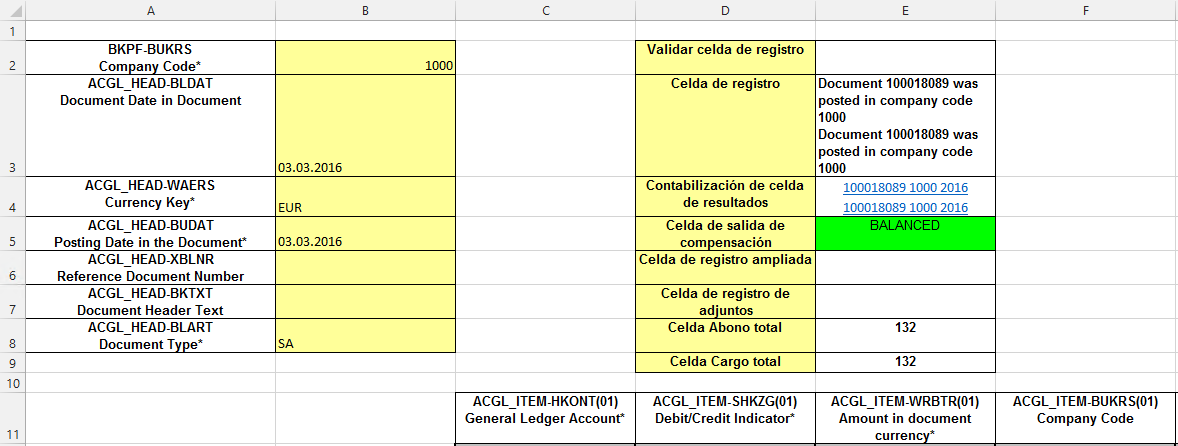
Task: Select row 10 header
Action: pos(12,383)
